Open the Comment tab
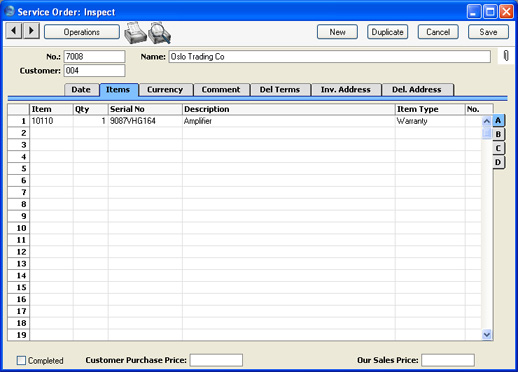Image resolution: width=518 pixels, height=372 pixels. pos(221,90)
